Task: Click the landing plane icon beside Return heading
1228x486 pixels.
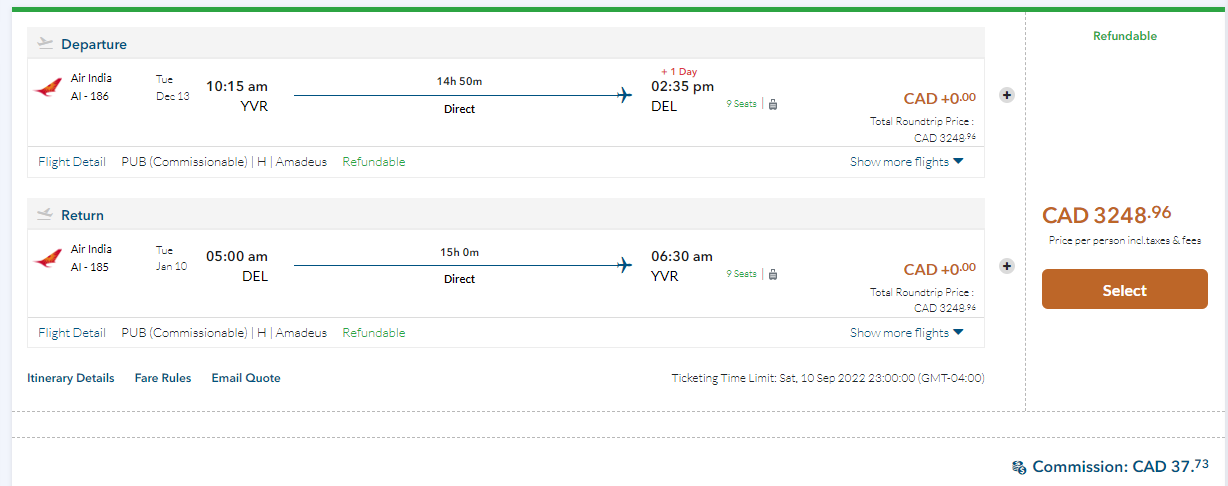Action: (44, 214)
